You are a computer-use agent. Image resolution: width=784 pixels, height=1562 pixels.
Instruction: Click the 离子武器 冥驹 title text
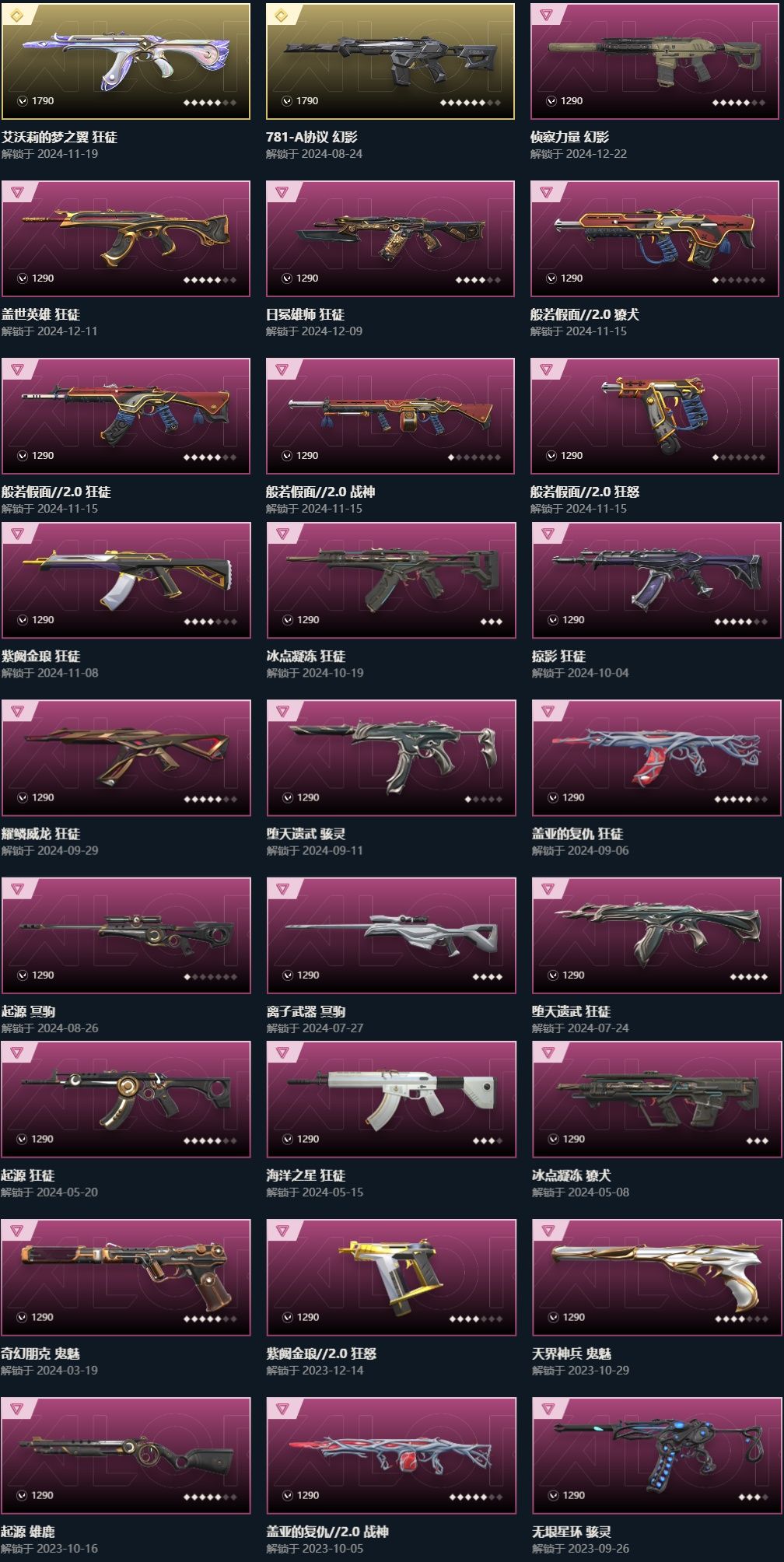pos(306,1011)
